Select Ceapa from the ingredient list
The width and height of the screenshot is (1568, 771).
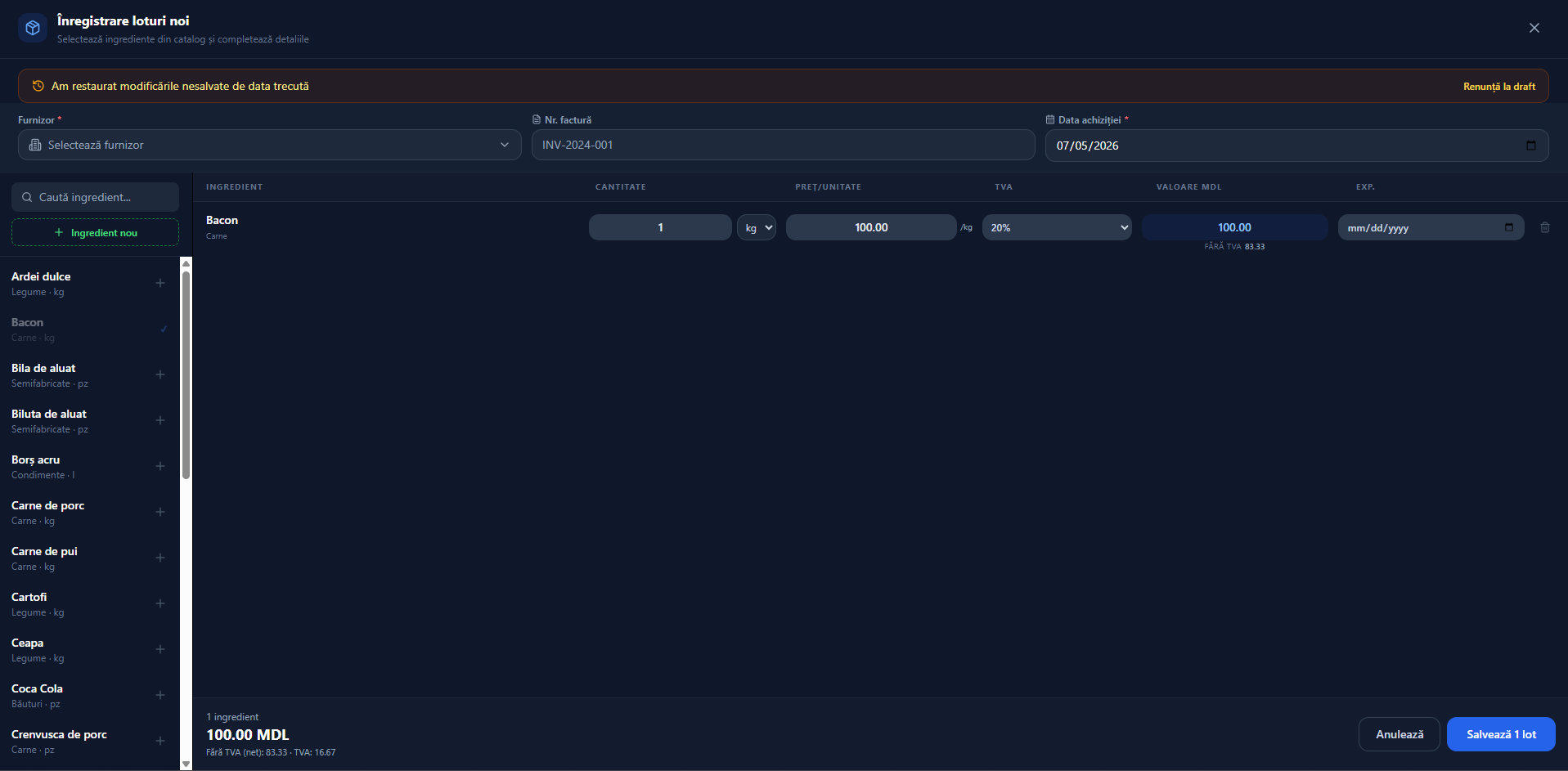pos(90,650)
